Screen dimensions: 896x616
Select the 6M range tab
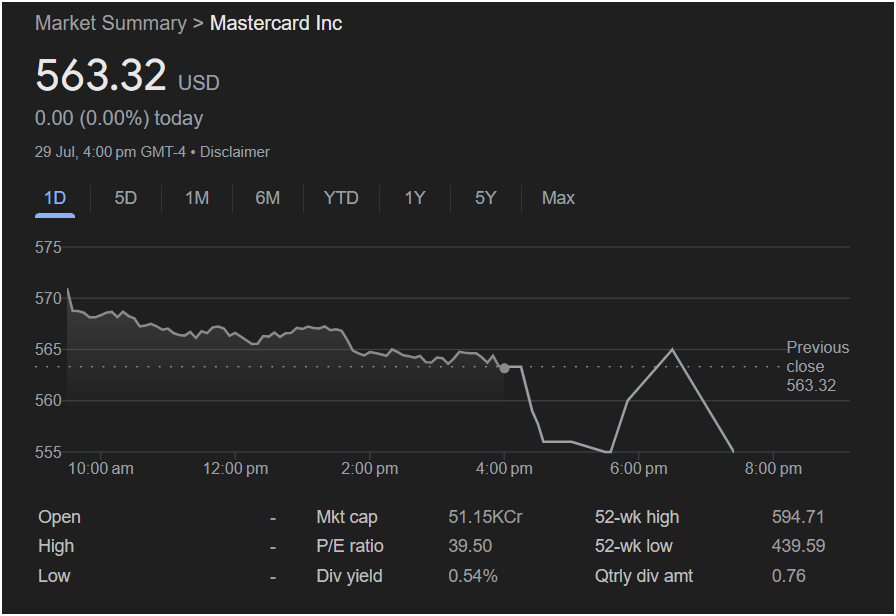coord(267,198)
